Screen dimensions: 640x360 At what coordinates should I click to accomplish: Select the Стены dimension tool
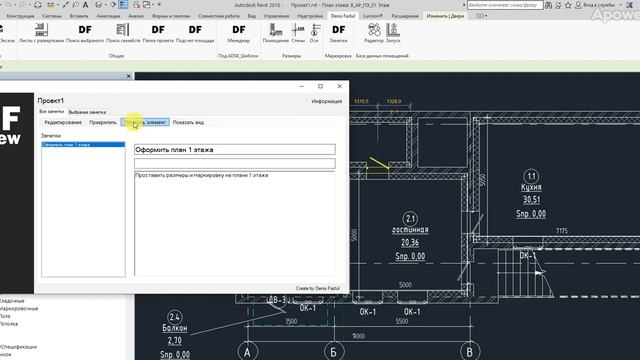pos(298,33)
